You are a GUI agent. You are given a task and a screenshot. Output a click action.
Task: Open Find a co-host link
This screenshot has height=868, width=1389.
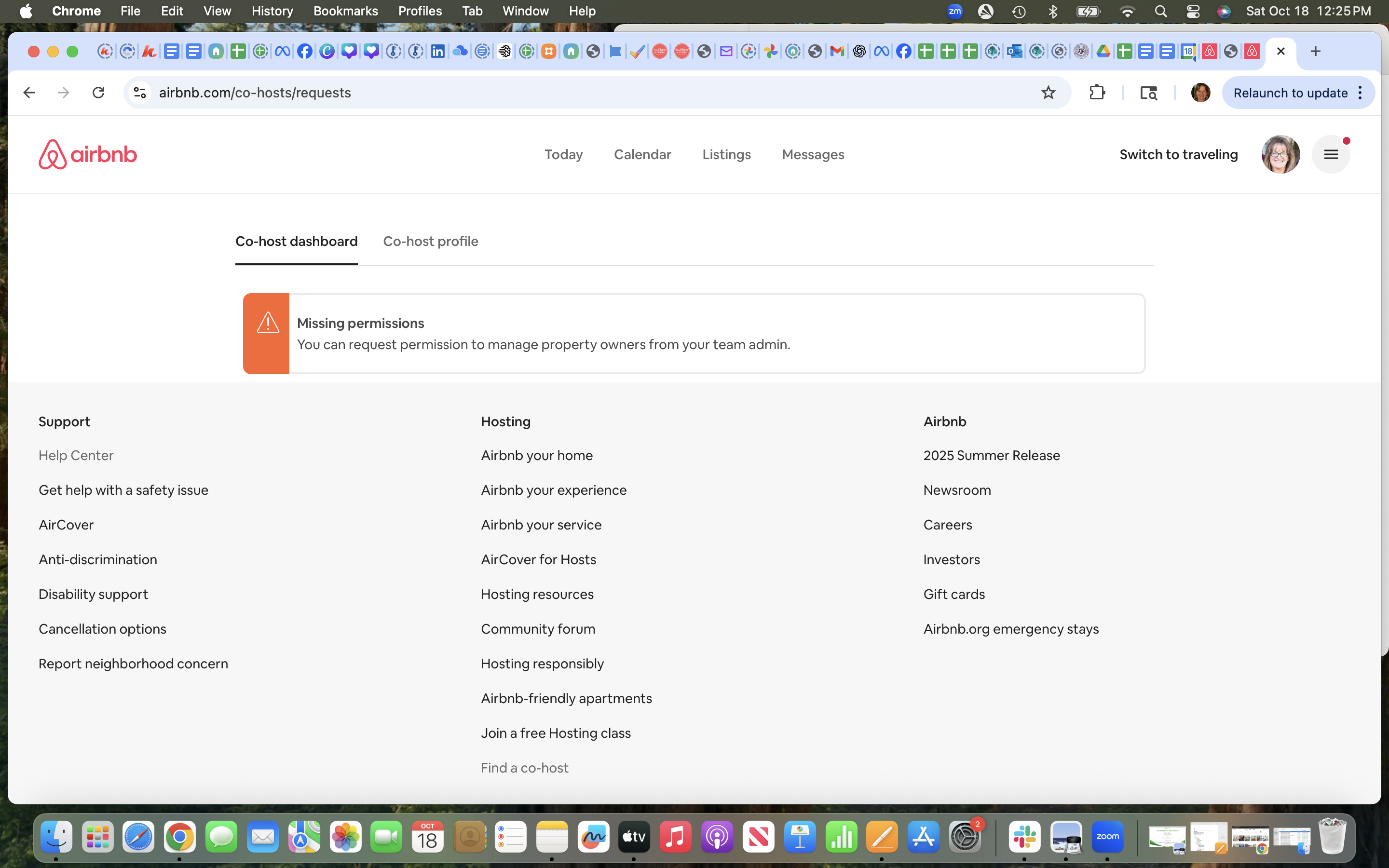524,768
